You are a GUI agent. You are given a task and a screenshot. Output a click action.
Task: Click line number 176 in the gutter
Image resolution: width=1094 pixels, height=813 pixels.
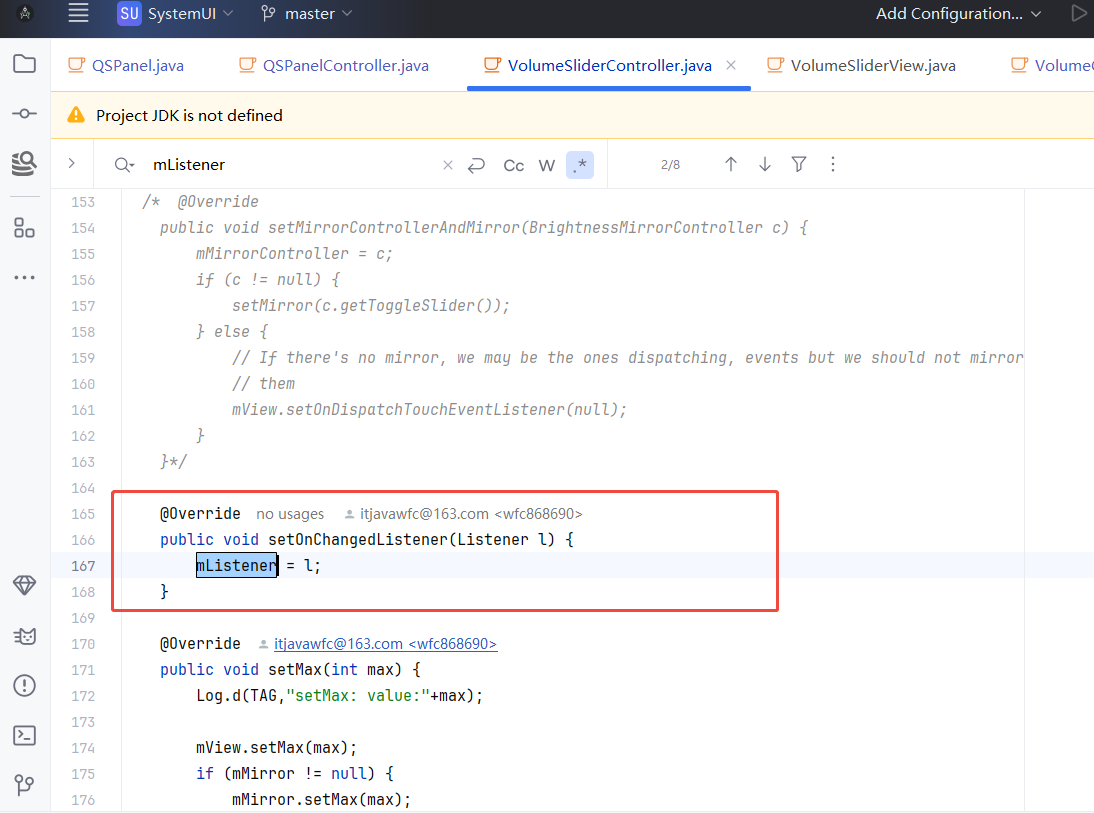(83, 800)
